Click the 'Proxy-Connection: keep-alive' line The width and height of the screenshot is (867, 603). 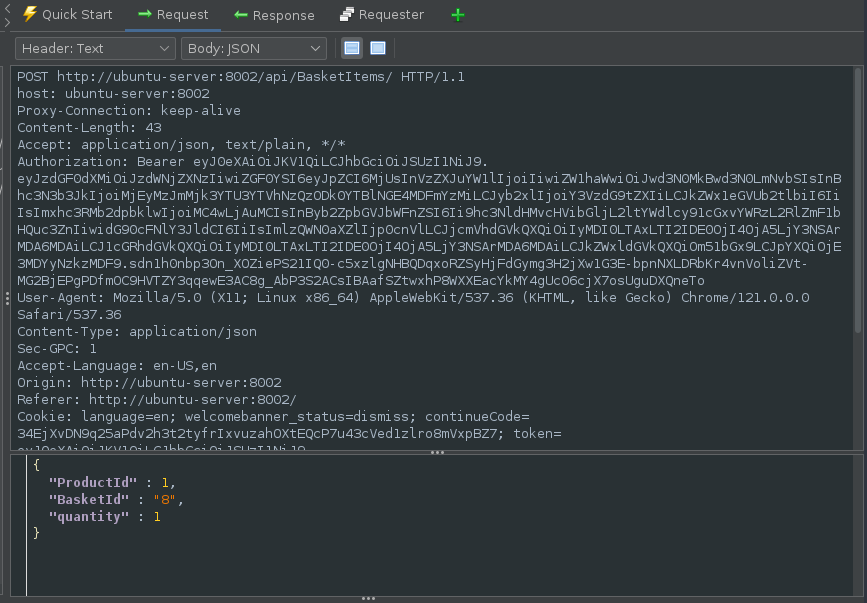click(x=129, y=111)
